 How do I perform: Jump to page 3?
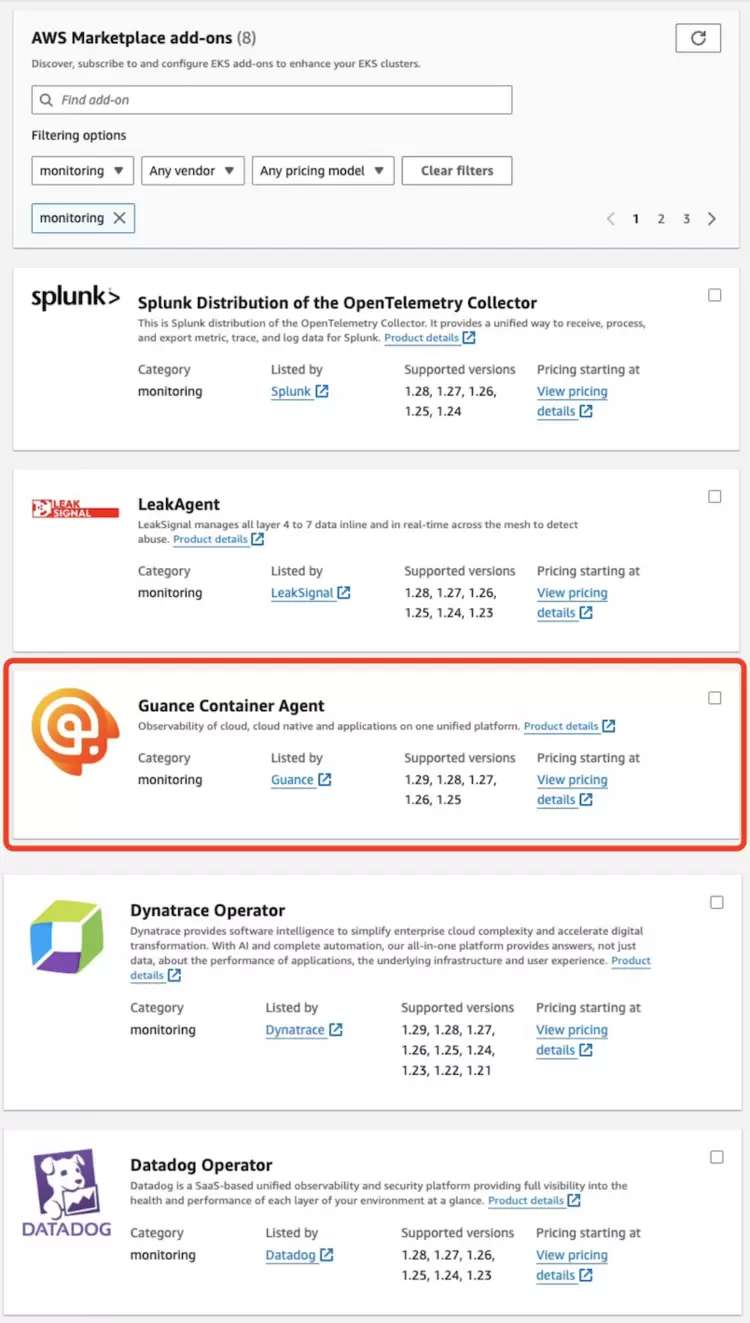(x=686, y=219)
